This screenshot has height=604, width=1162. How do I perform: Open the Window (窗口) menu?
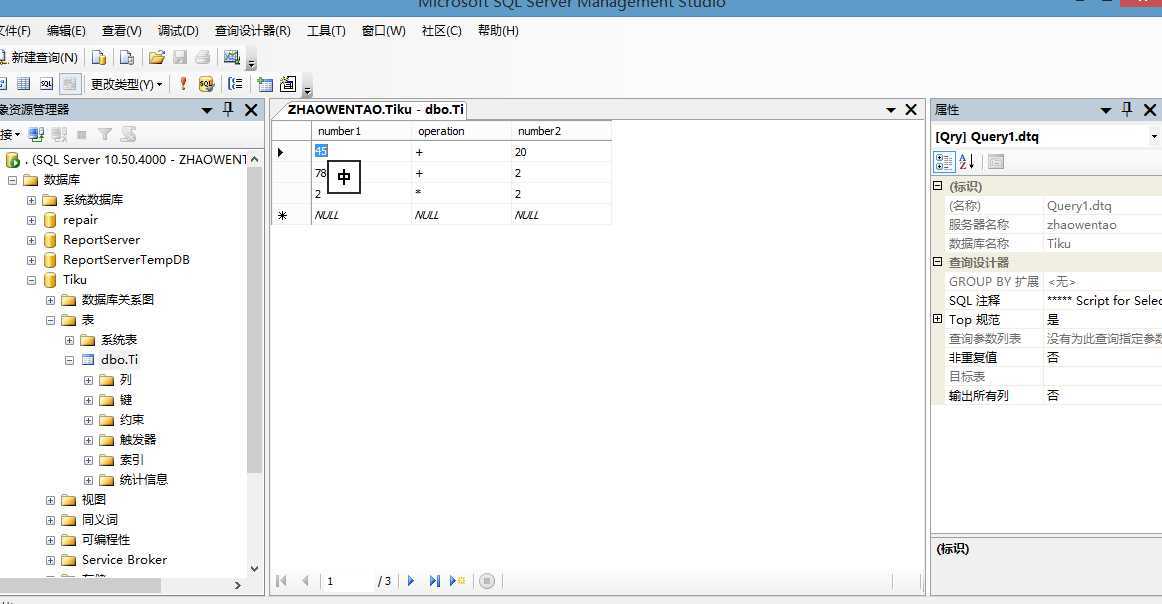[x=383, y=30]
